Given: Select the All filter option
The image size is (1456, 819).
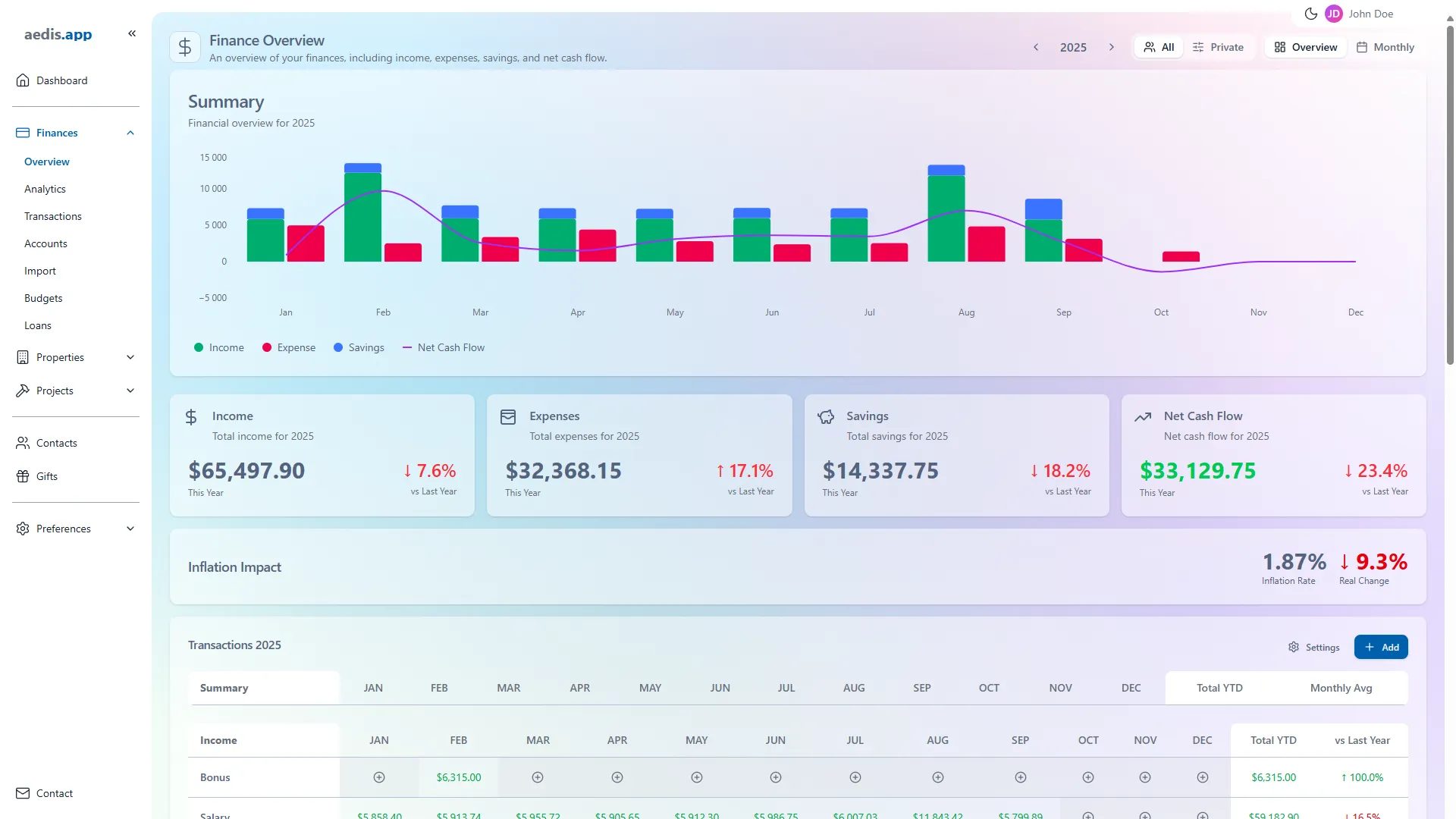Looking at the screenshot, I should pos(1158,47).
